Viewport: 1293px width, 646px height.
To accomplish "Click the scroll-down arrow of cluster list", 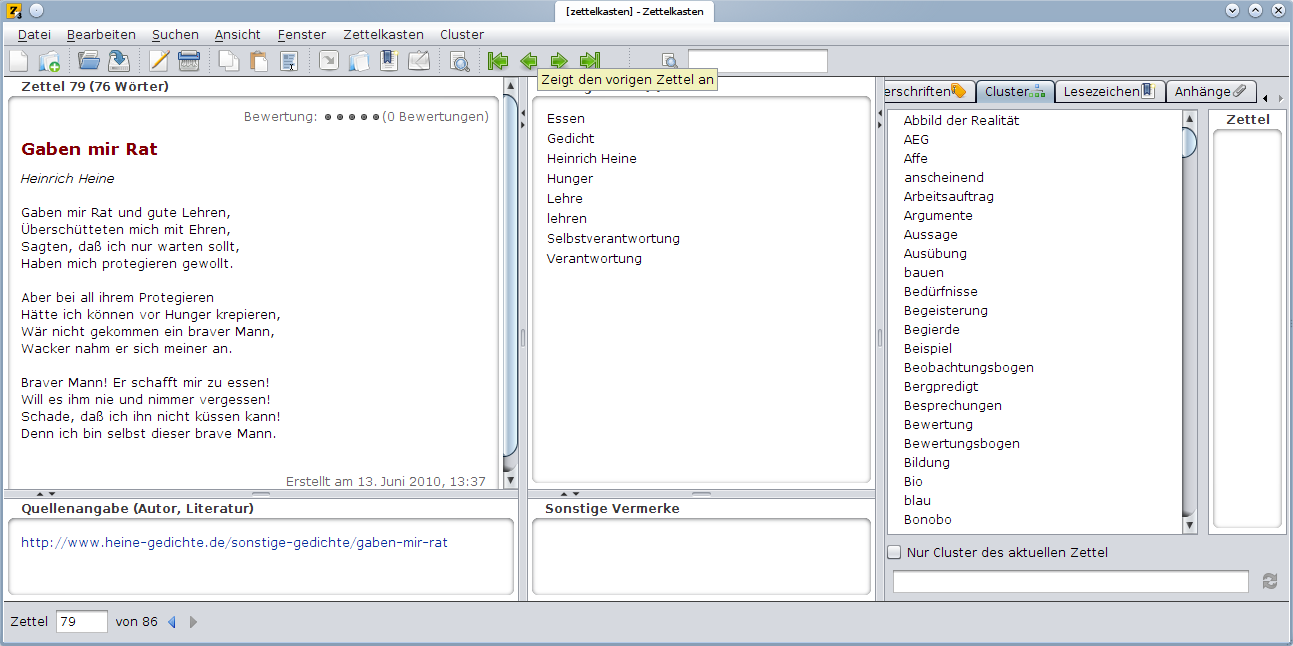I will (1189, 525).
